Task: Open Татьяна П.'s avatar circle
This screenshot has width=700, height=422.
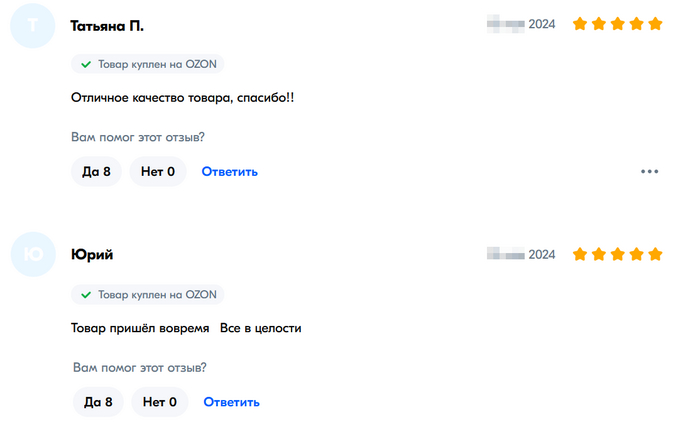Action: coord(33,25)
